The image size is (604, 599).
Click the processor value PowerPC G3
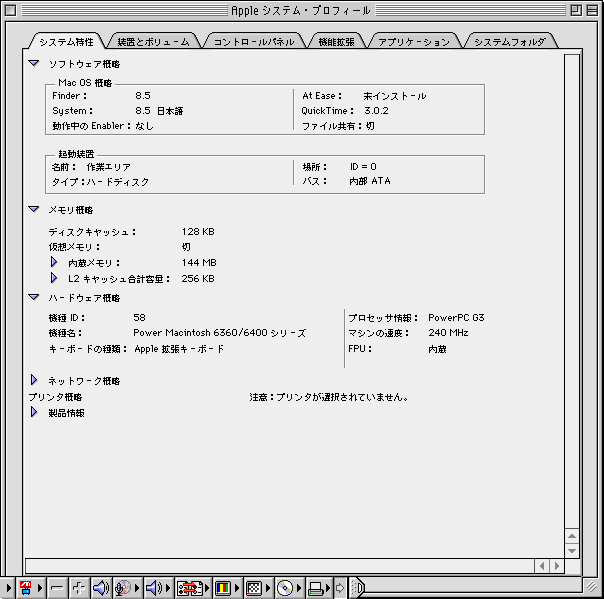(x=456, y=318)
